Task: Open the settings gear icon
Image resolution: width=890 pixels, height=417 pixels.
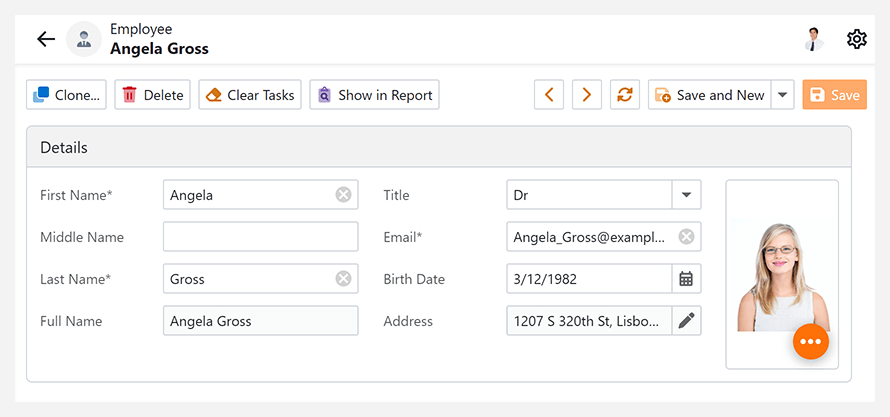Action: 856,39
